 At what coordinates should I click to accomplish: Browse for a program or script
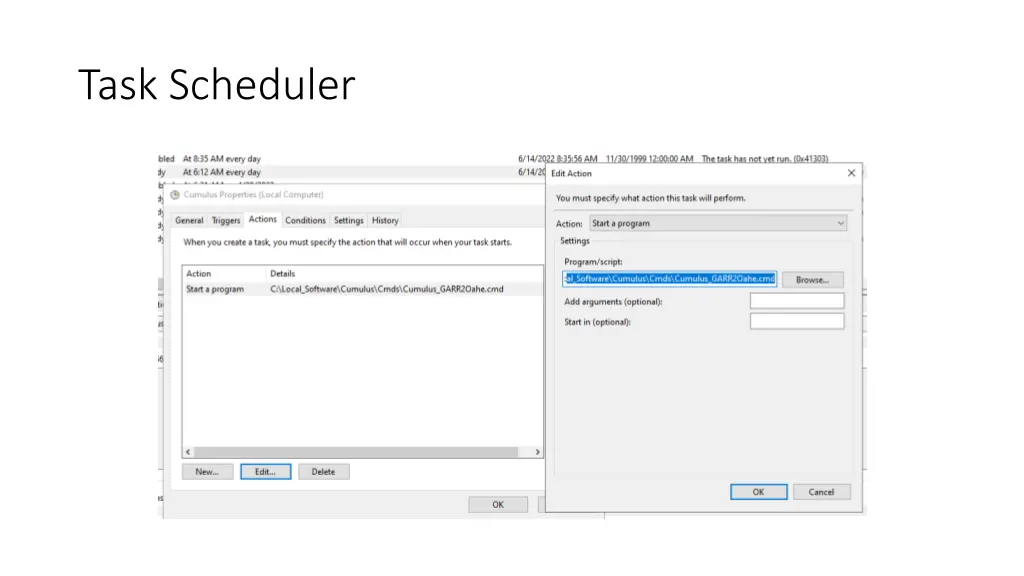(812, 280)
